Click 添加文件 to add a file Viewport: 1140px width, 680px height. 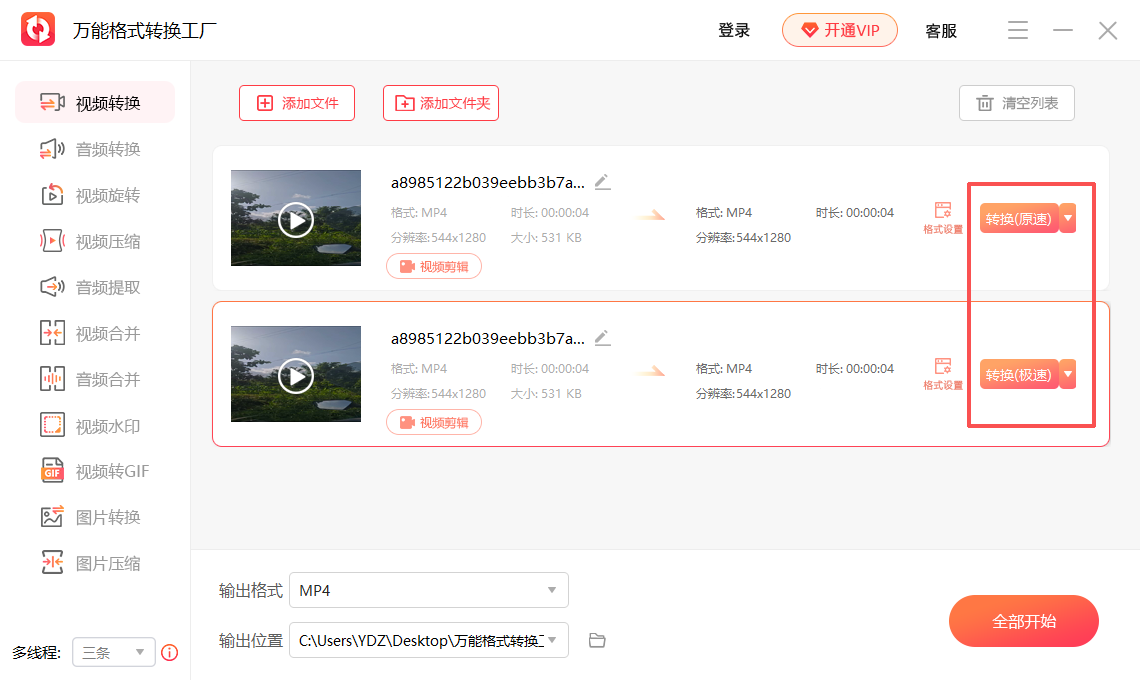click(296, 102)
